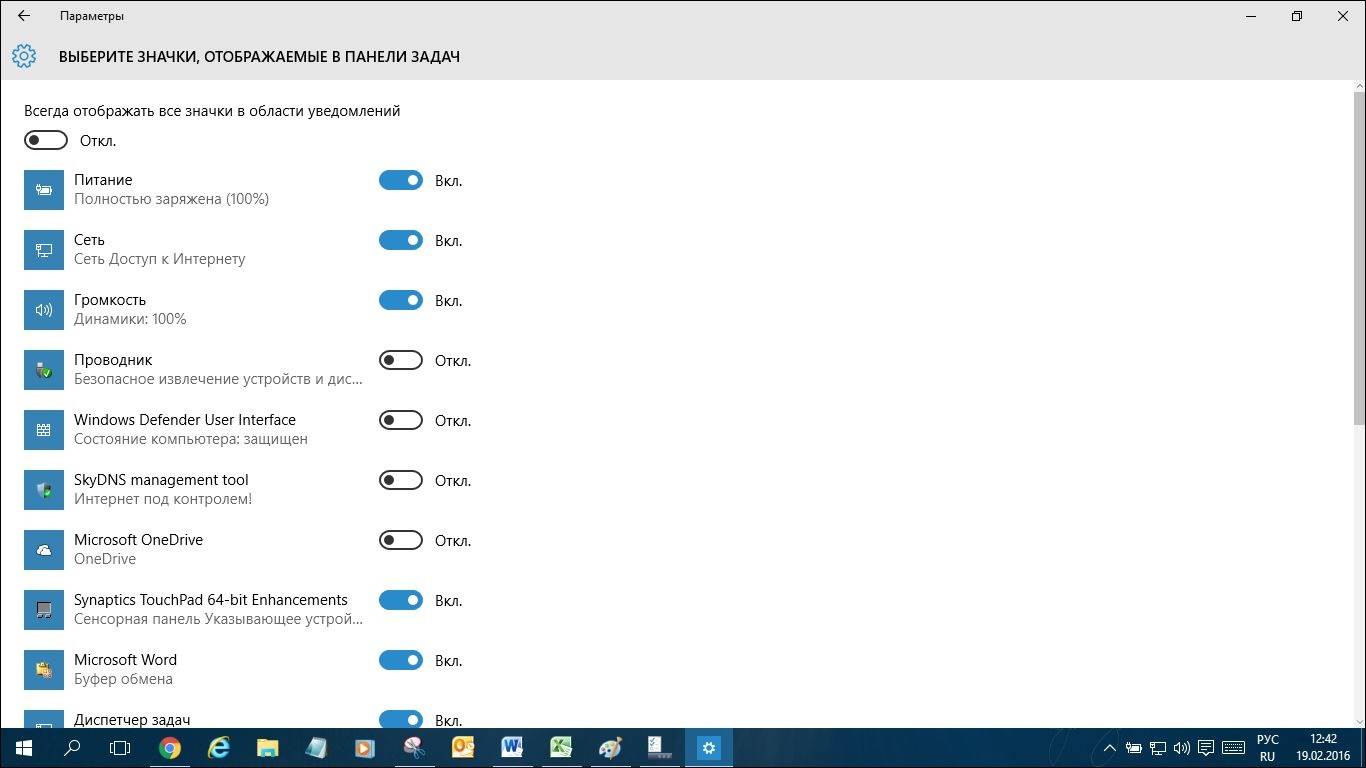Viewport: 1366px width, 768px height.
Task: Expand hidden system tray icons chevron
Action: 1109,747
